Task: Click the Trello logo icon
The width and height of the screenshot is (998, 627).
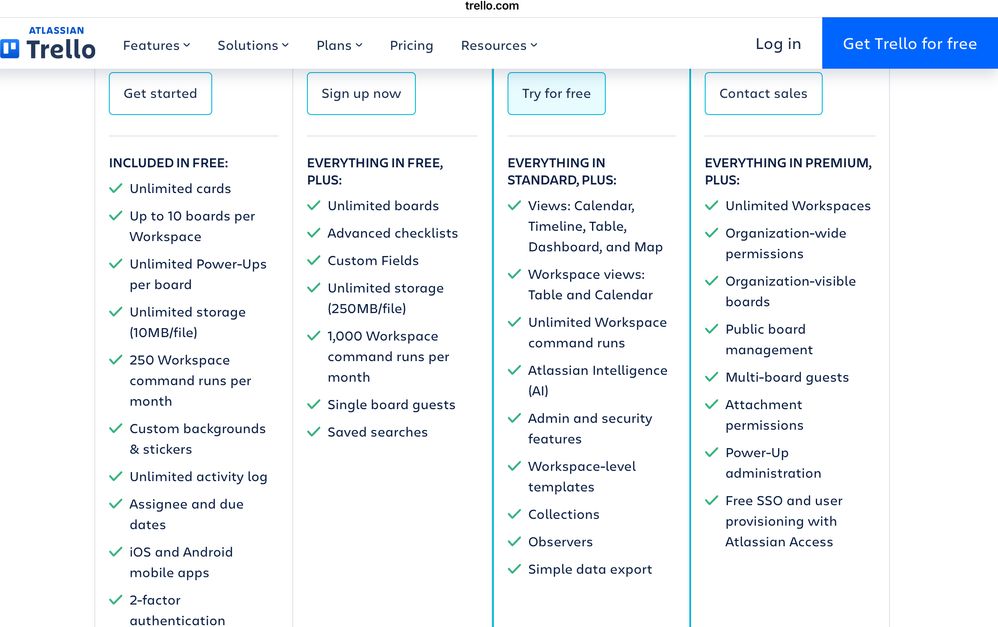Action: [x=10, y=49]
